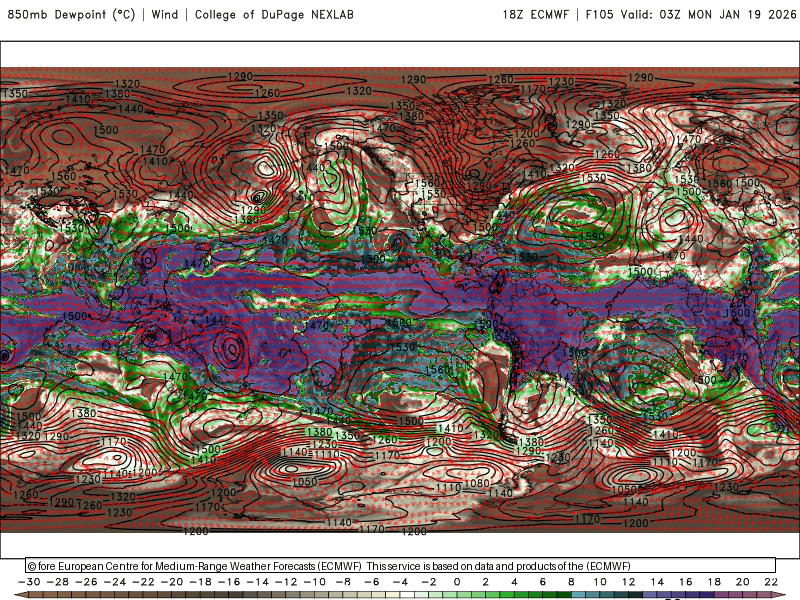Click the 'F105' forecast hour label
Screen dimensions: 800x600
click(x=599, y=14)
